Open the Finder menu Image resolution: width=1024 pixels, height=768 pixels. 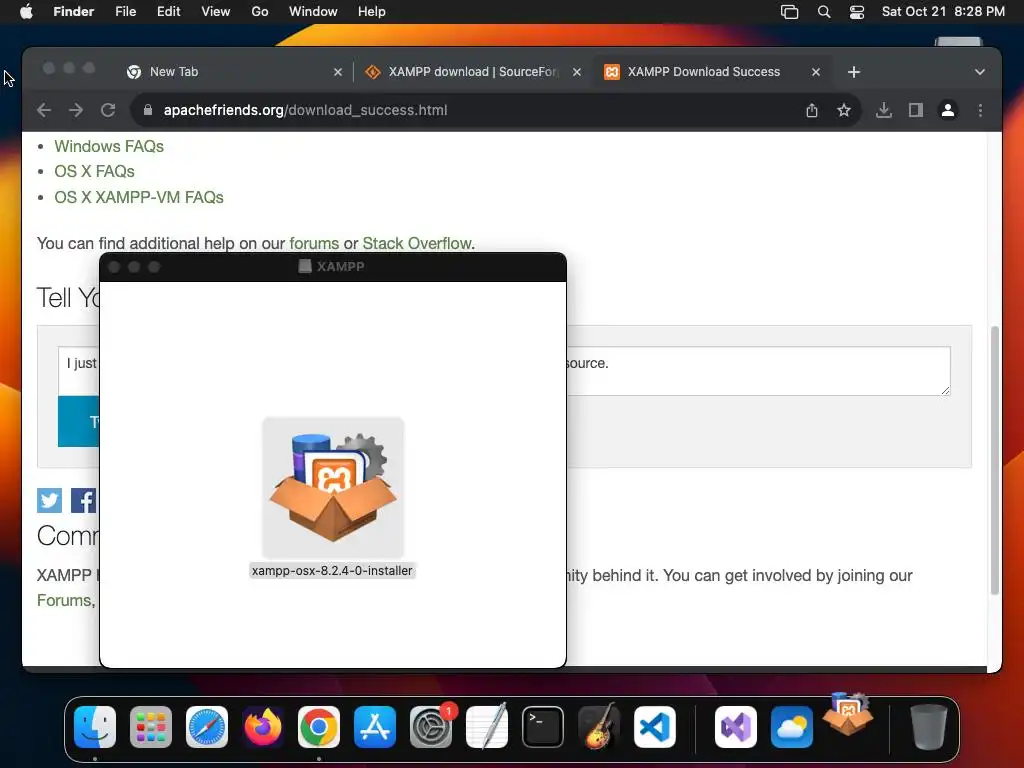click(74, 12)
